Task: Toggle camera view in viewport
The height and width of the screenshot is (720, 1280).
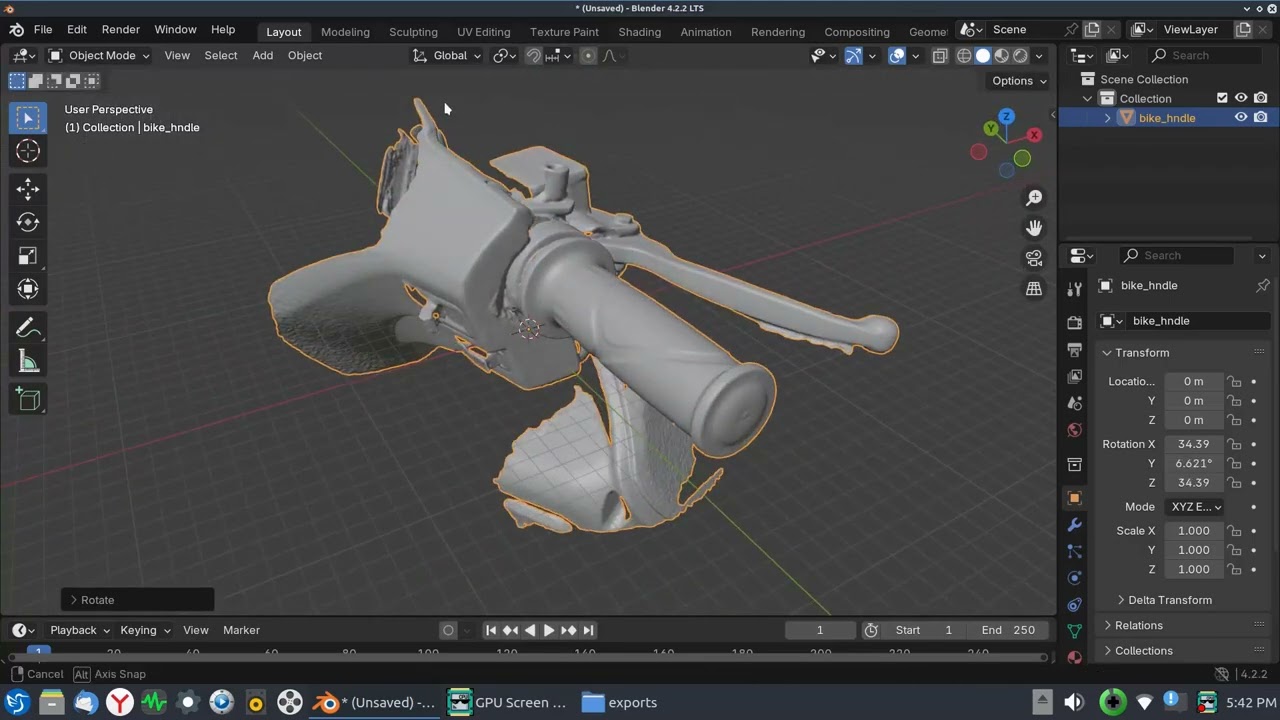Action: [1034, 258]
